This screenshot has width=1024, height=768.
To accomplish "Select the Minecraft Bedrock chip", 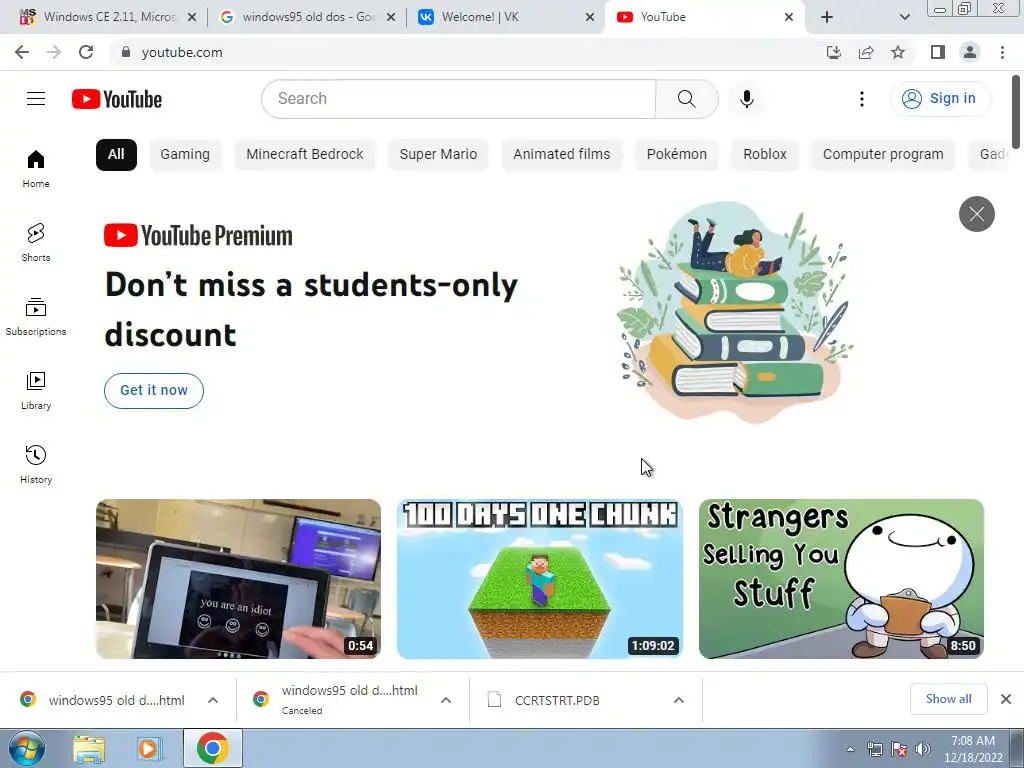I will pos(305,155).
